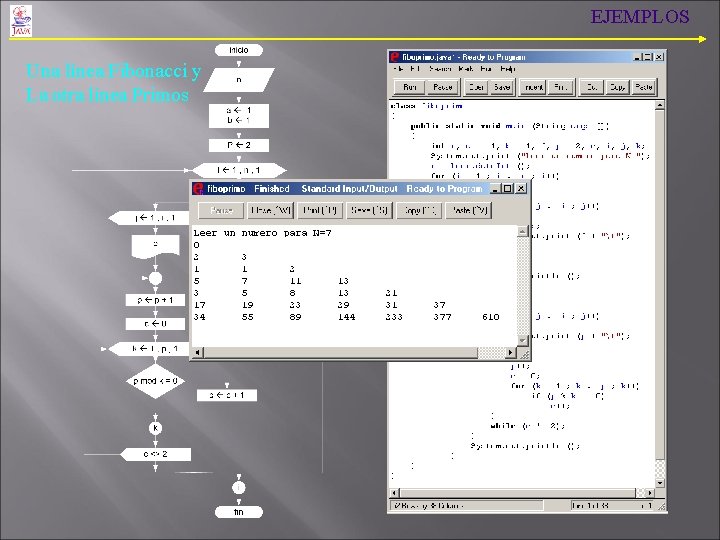This screenshot has width=720, height=540.
Task: Click the Java logo in the slide corner
Action: (x=21, y=21)
